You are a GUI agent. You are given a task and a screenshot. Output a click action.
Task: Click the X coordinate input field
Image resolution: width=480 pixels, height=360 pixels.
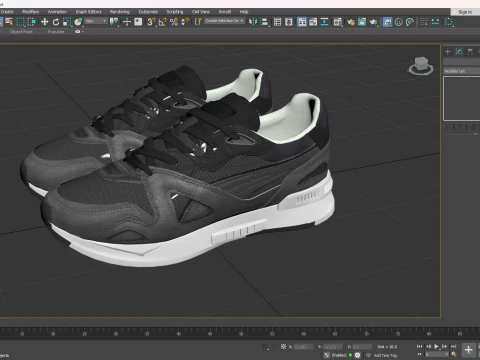tap(303, 347)
